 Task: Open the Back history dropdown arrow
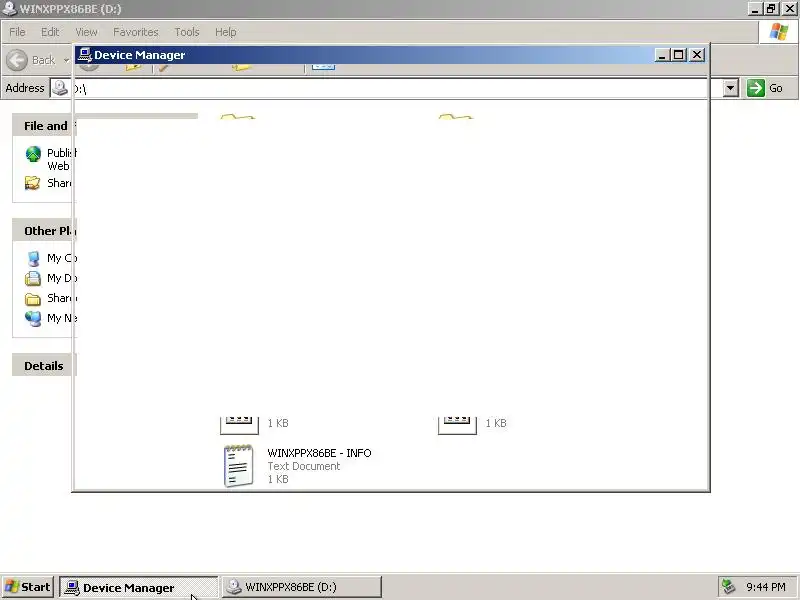(66, 60)
